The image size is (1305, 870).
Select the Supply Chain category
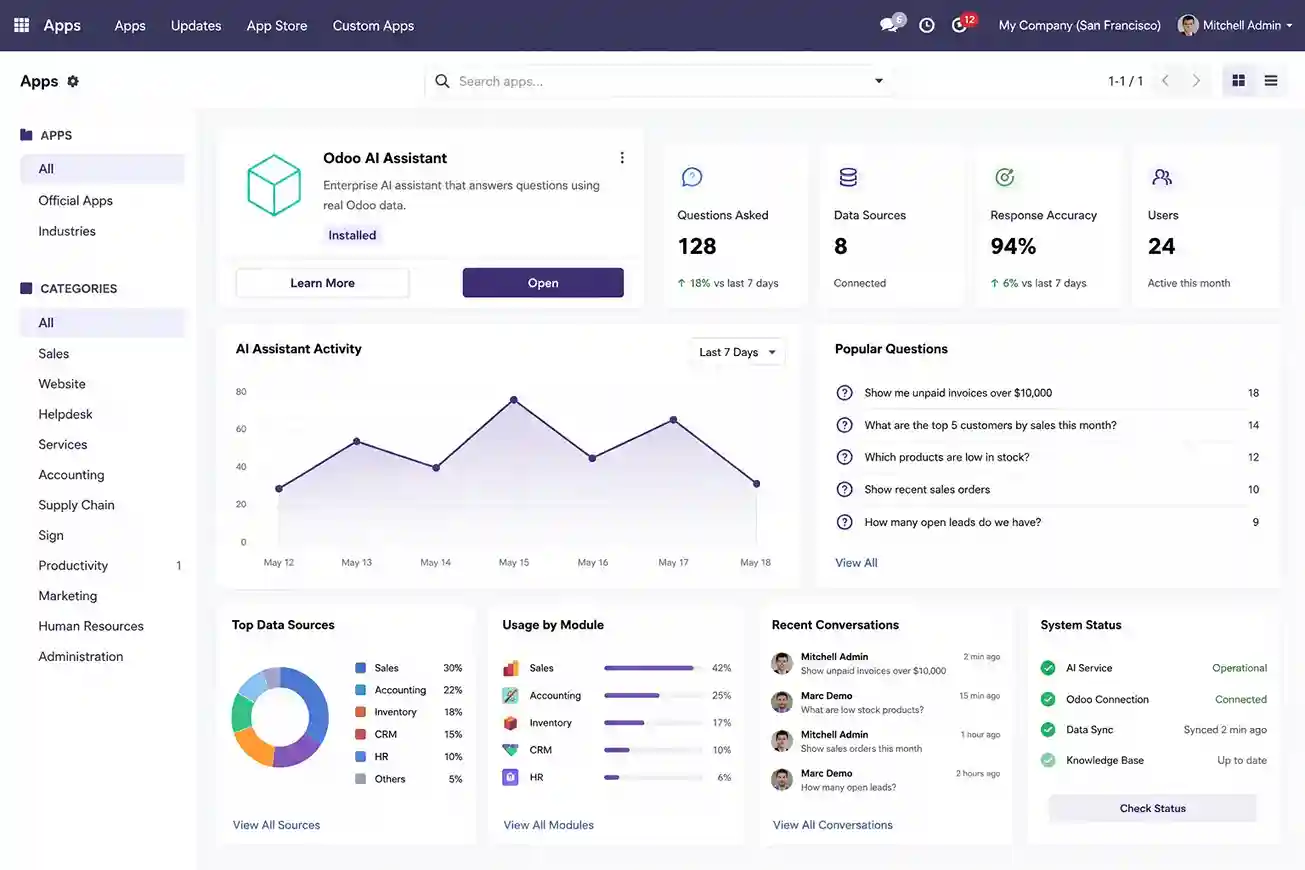tap(102, 505)
